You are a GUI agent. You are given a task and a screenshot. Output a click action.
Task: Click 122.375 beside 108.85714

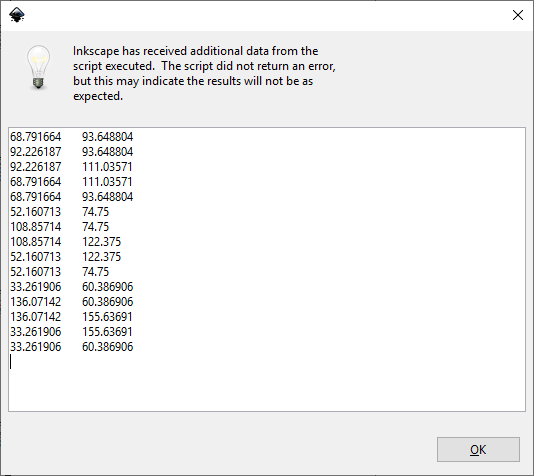click(101, 242)
